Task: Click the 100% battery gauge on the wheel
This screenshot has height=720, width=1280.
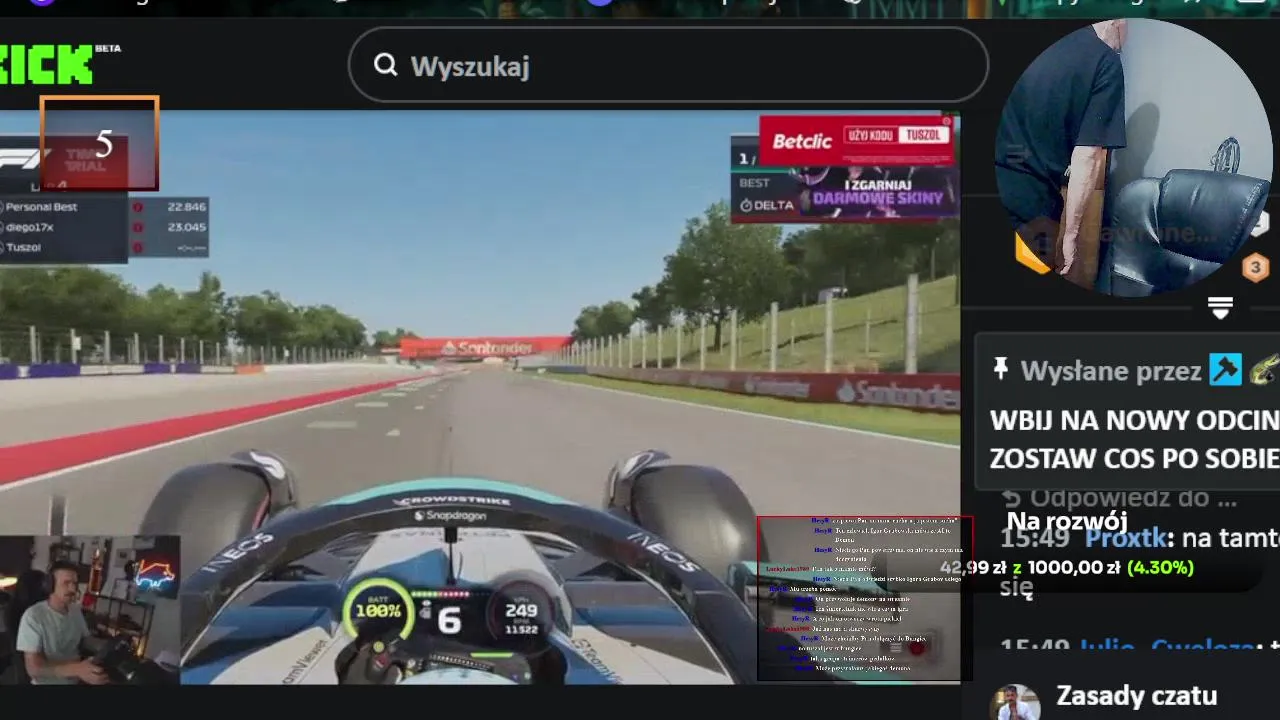Action: [x=378, y=610]
